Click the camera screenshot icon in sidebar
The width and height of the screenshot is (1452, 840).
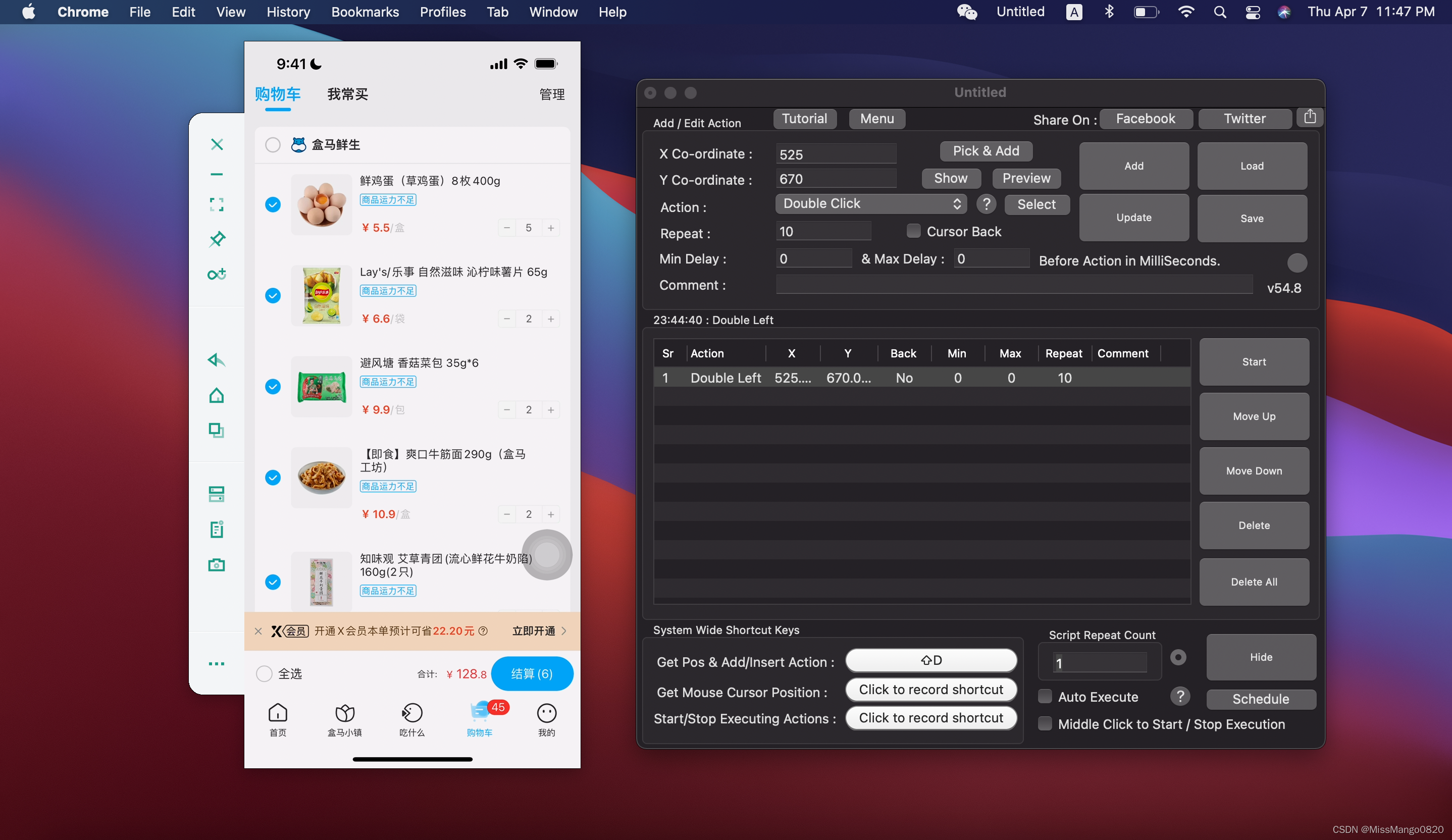pyautogui.click(x=217, y=564)
